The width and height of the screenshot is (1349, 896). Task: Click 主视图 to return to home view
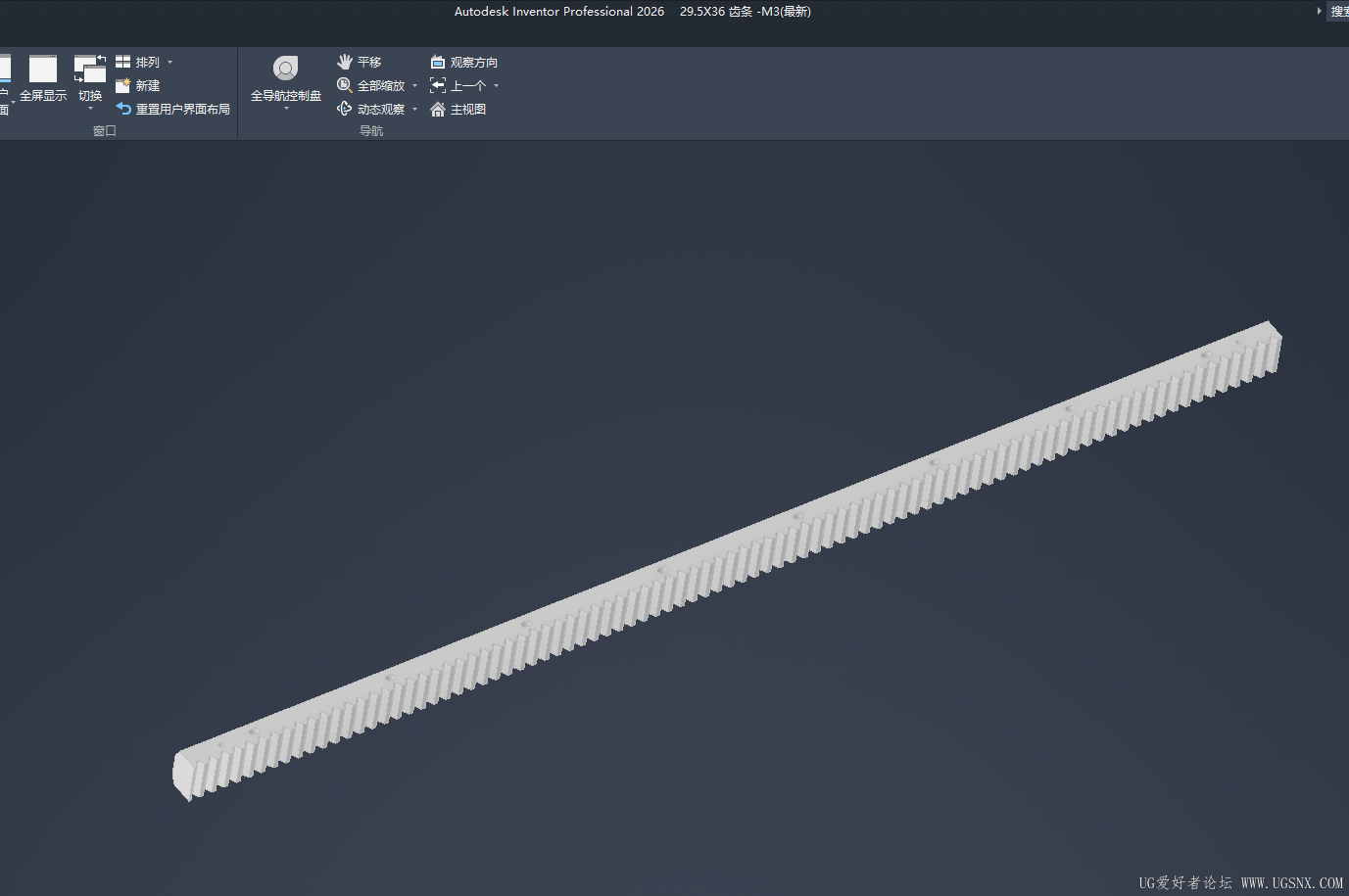(x=458, y=109)
